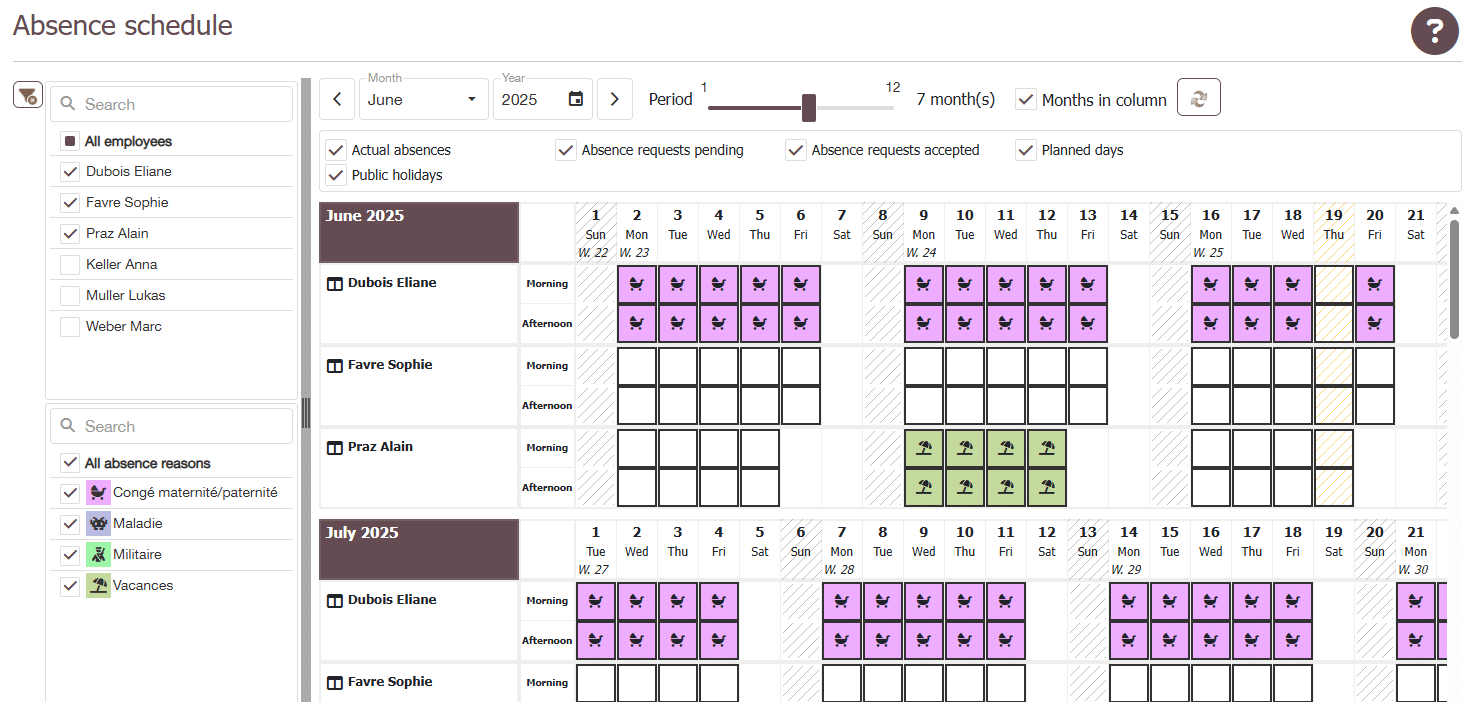Go to the next month arrow

coord(615,99)
